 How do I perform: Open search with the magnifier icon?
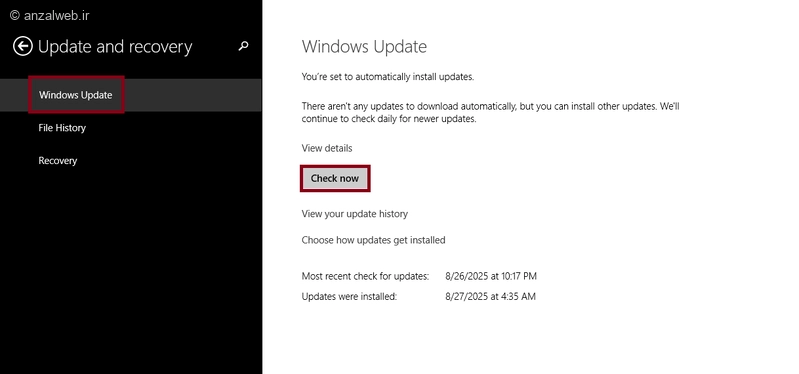(x=244, y=46)
